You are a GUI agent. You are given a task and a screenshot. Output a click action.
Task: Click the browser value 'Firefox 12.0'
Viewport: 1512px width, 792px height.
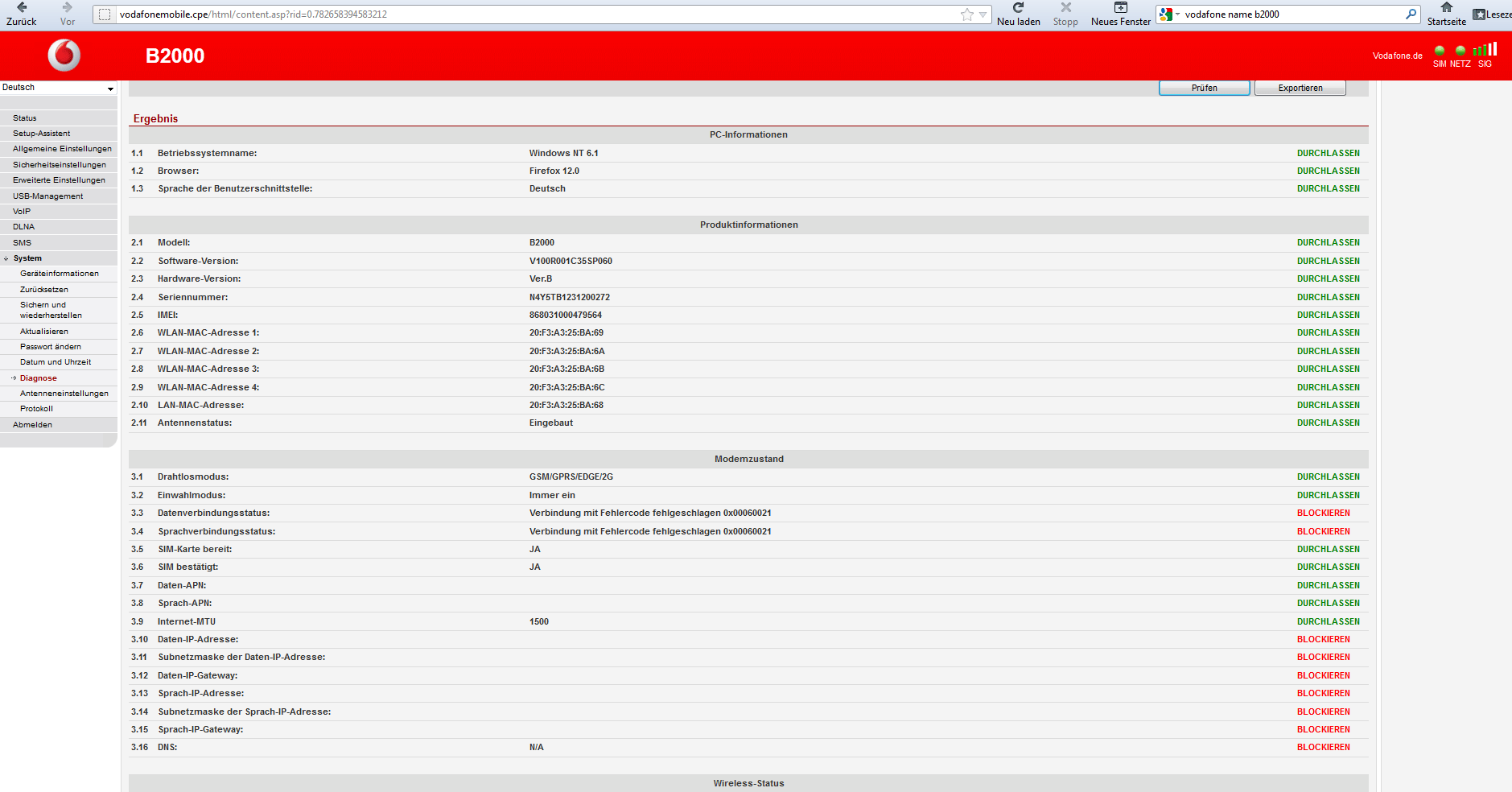[x=554, y=171]
